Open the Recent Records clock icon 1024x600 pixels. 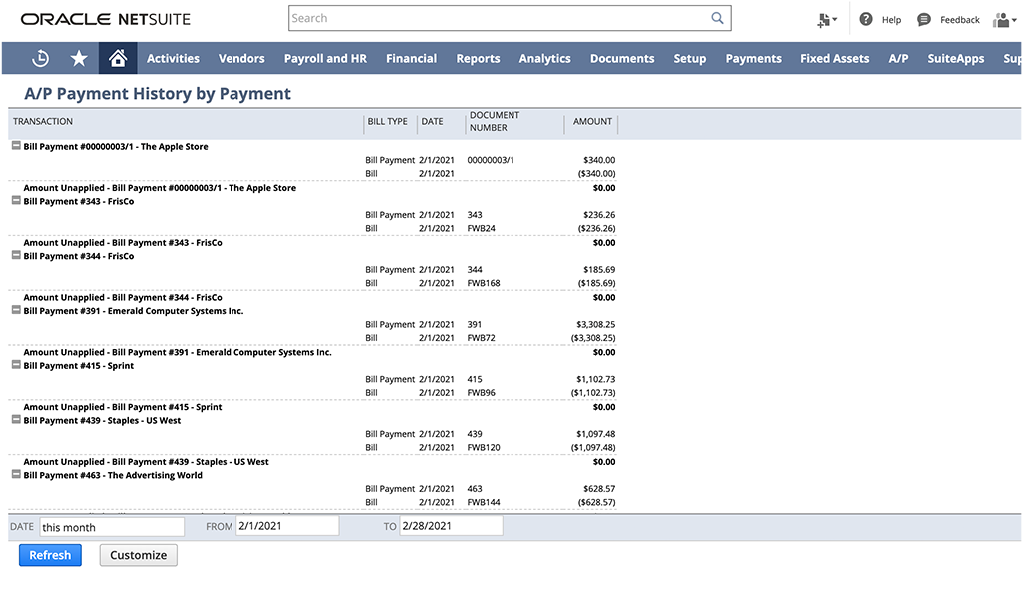(x=39, y=58)
